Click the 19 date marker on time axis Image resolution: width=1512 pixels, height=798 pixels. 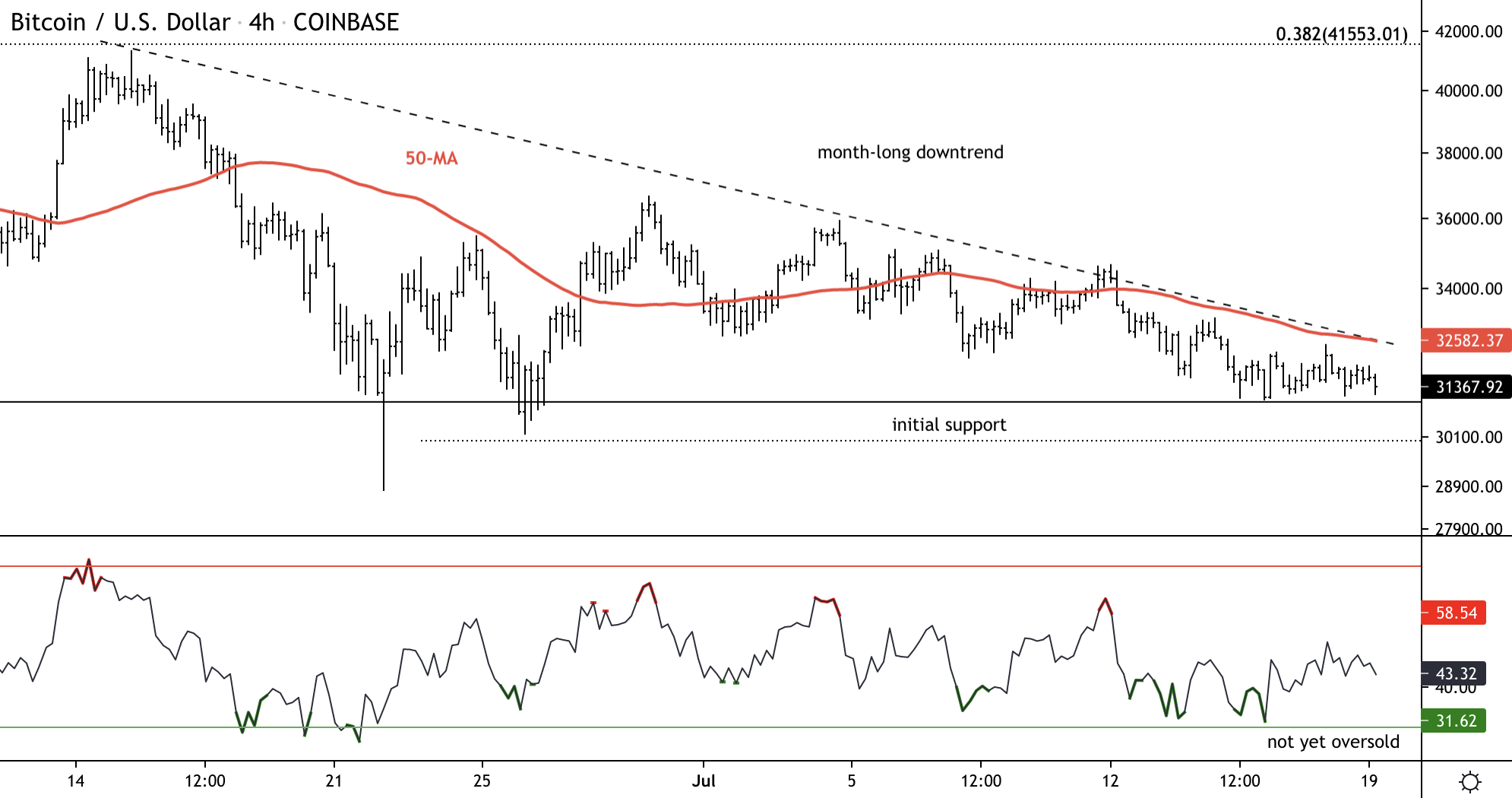[x=1368, y=781]
